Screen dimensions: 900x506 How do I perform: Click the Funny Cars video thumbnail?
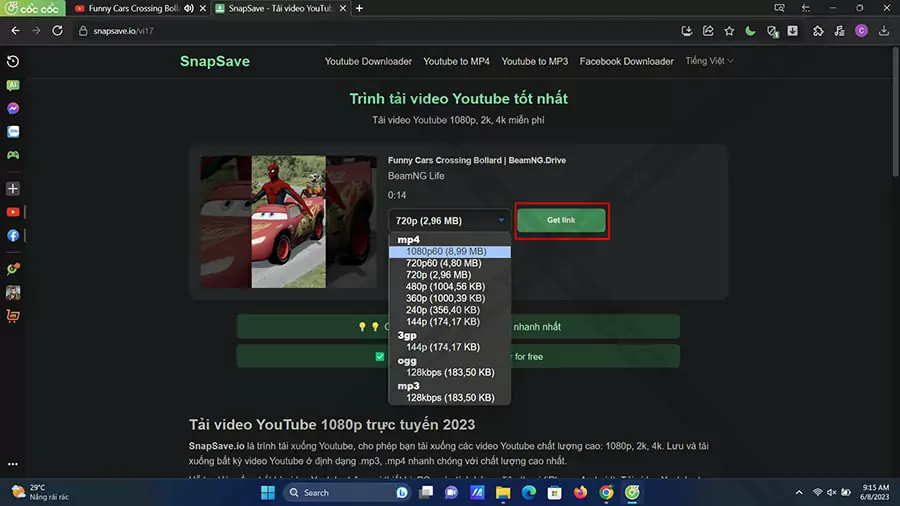point(288,221)
